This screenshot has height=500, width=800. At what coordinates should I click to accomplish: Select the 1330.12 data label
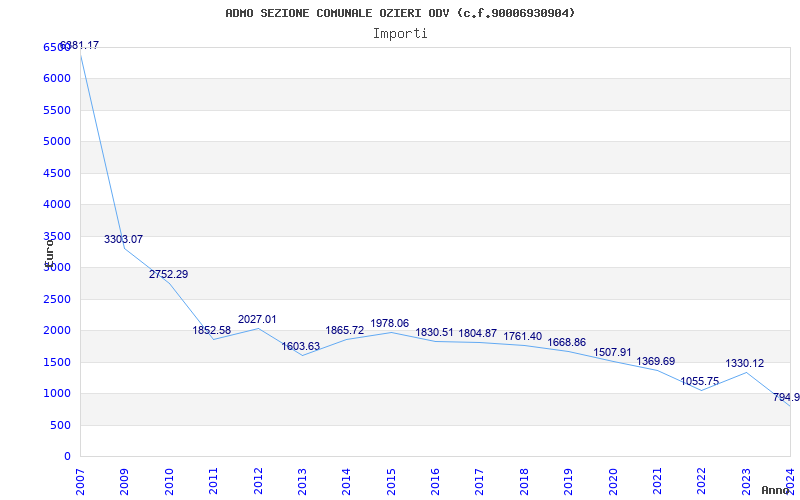[745, 364]
